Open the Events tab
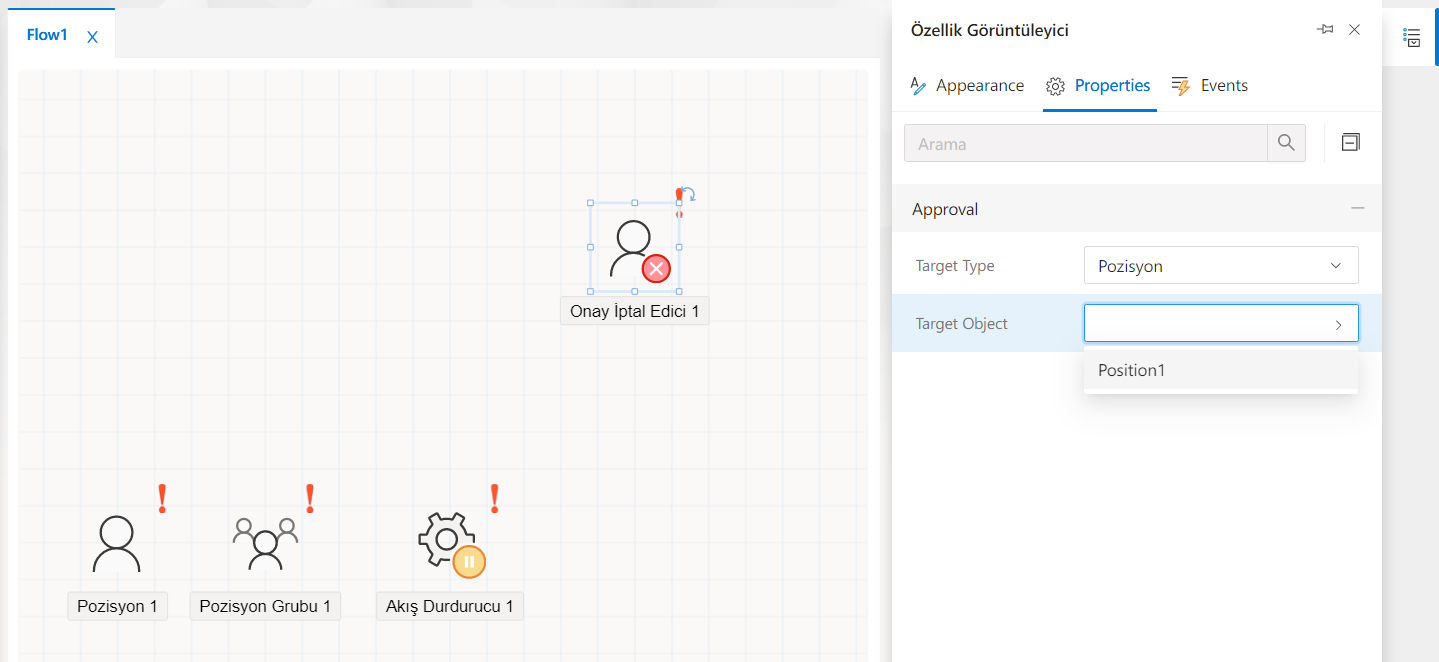 [x=1210, y=86]
